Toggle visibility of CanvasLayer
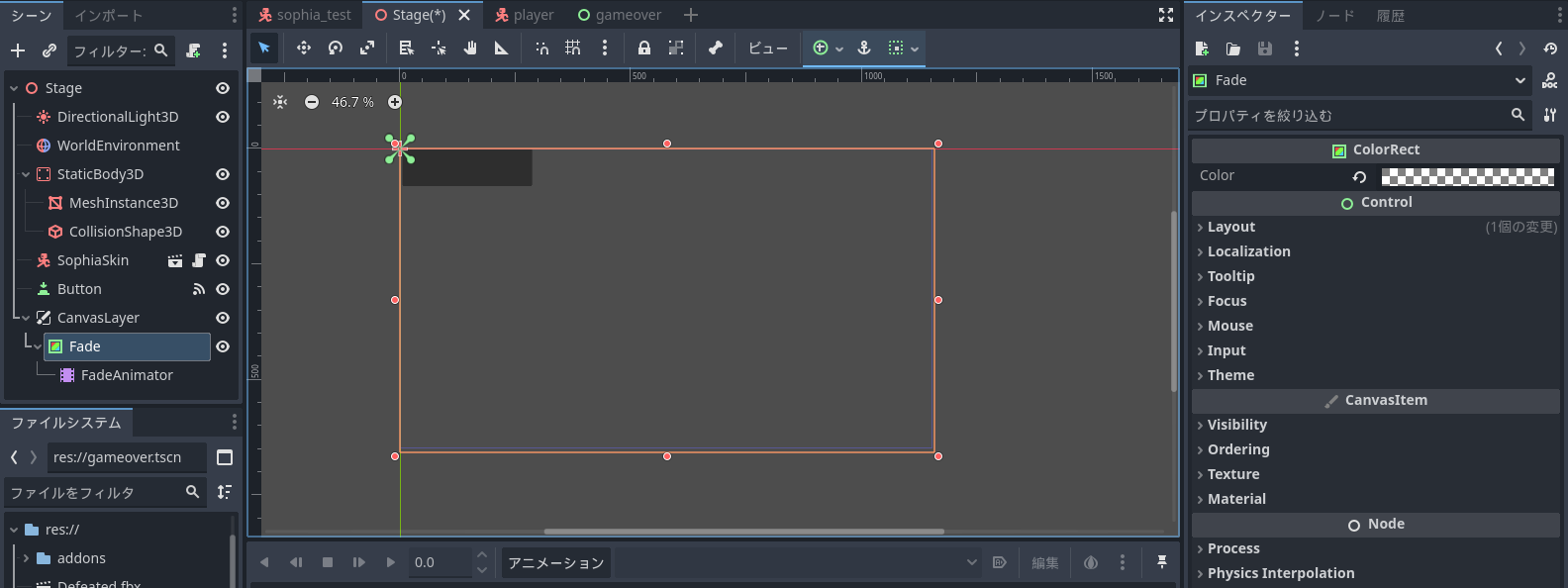The image size is (1568, 588). tap(223, 318)
